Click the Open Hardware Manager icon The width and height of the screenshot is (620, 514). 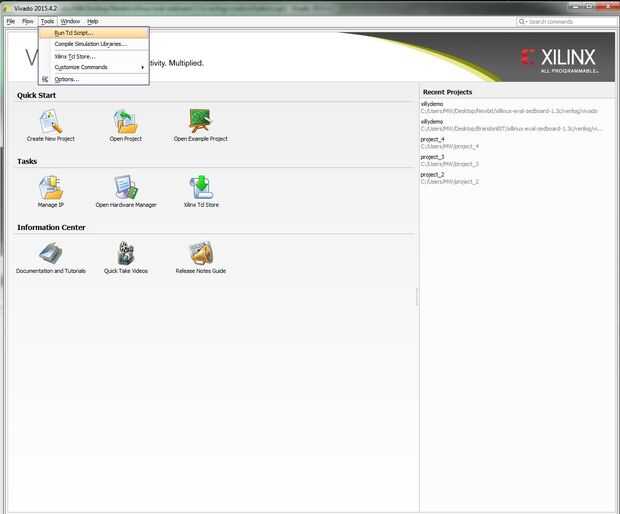coord(126,187)
